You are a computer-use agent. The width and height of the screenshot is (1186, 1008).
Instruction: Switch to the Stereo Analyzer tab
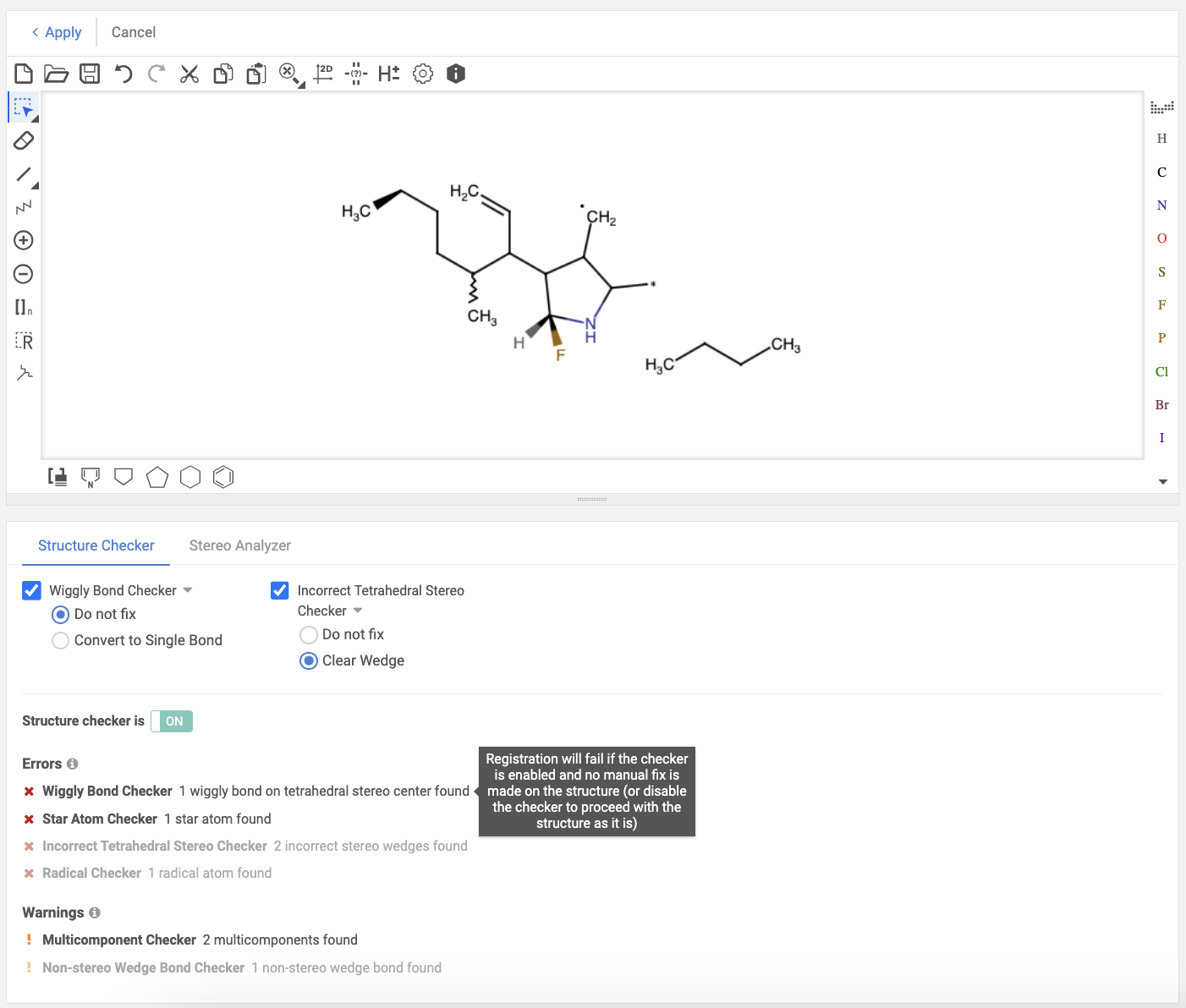click(x=240, y=546)
